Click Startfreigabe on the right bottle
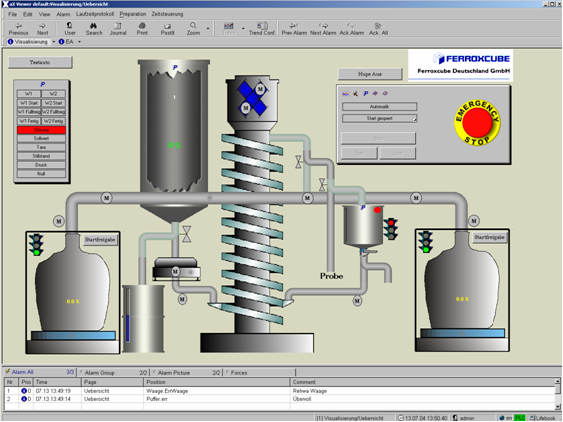Viewport: 563px width, 422px height. pos(489,237)
